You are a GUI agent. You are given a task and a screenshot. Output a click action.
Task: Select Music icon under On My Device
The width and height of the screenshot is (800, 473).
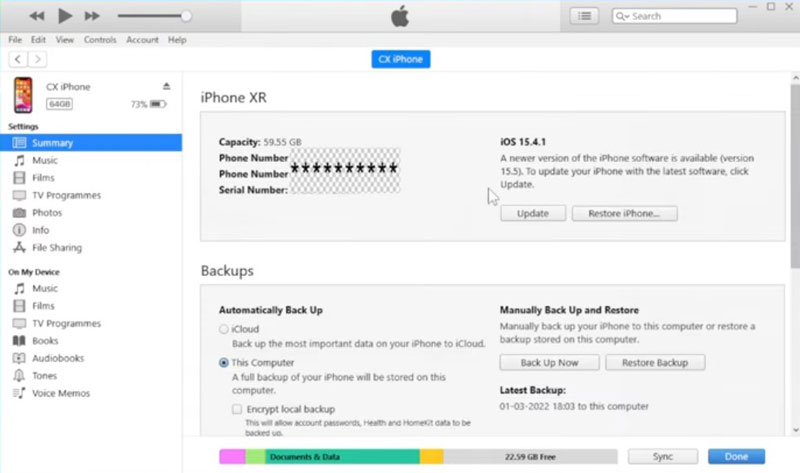point(19,288)
